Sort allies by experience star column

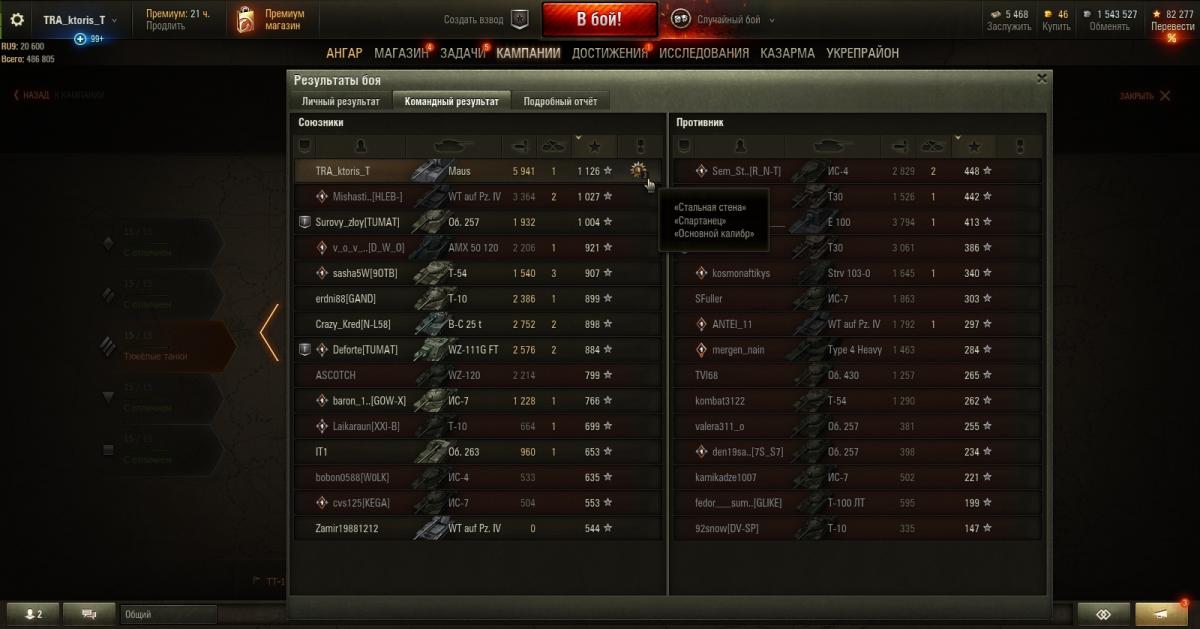click(594, 146)
